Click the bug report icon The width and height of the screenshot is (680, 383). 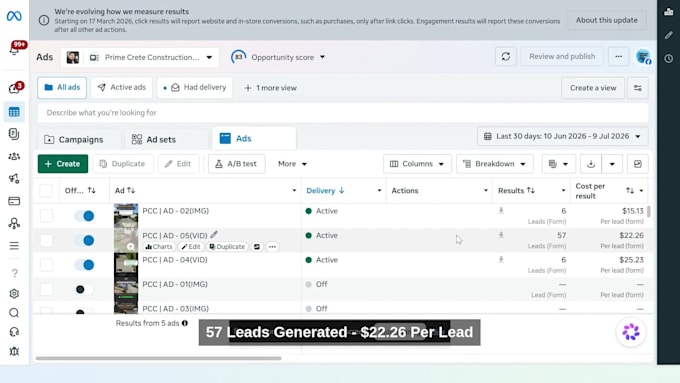coord(14,351)
